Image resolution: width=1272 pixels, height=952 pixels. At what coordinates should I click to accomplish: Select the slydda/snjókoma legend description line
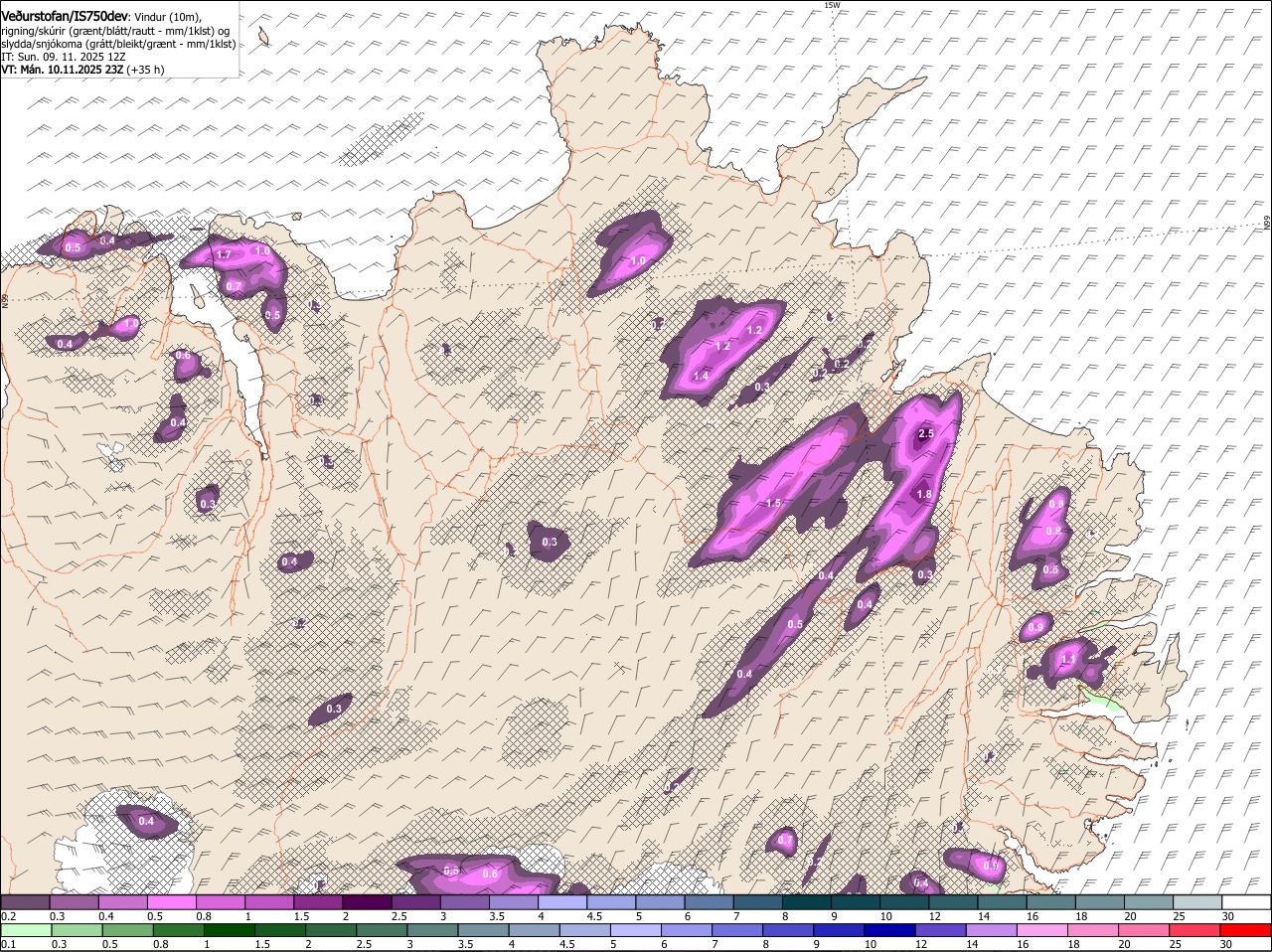click(x=118, y=44)
